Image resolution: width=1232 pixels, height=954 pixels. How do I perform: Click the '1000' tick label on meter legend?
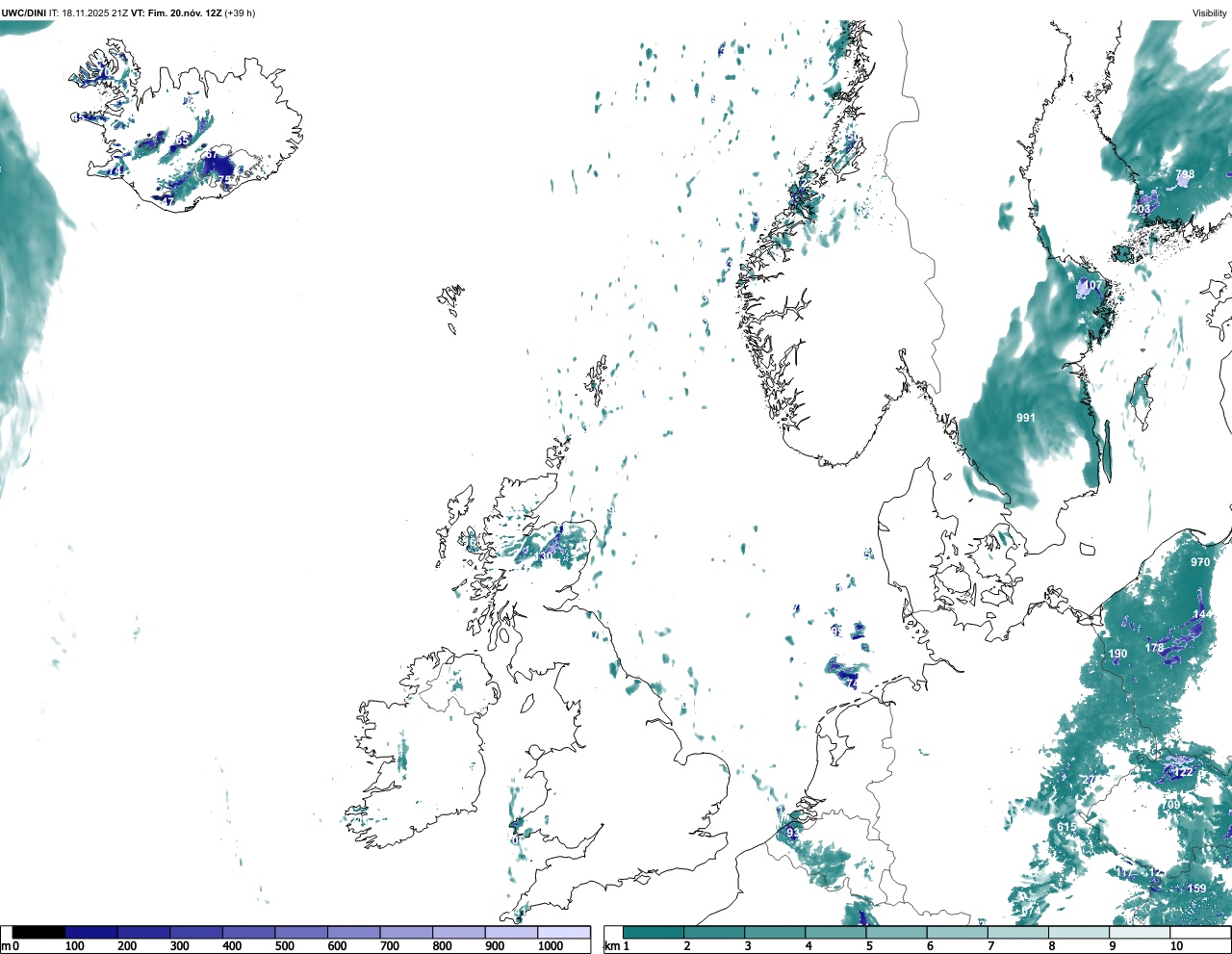551,946
